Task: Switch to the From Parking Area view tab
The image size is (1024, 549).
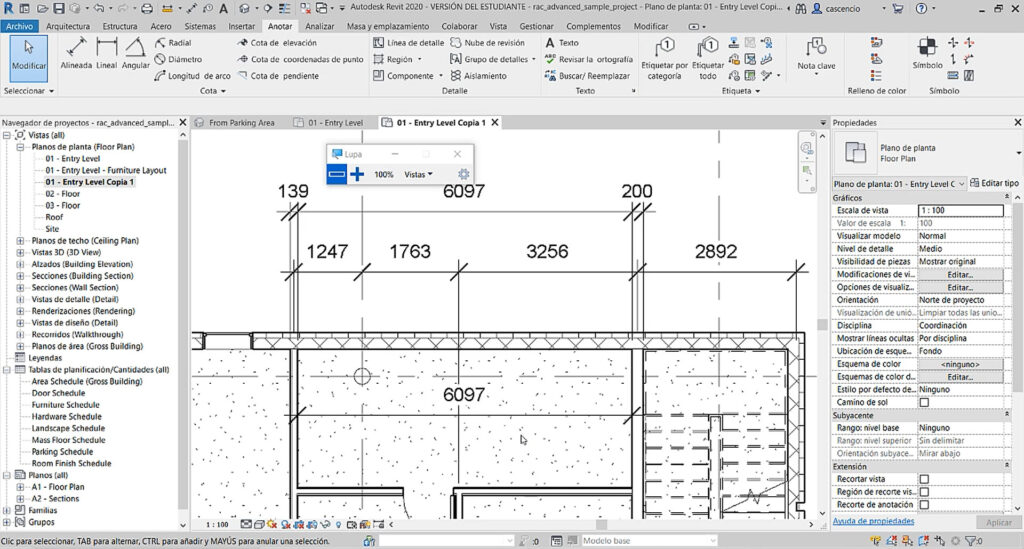Action: coord(241,123)
